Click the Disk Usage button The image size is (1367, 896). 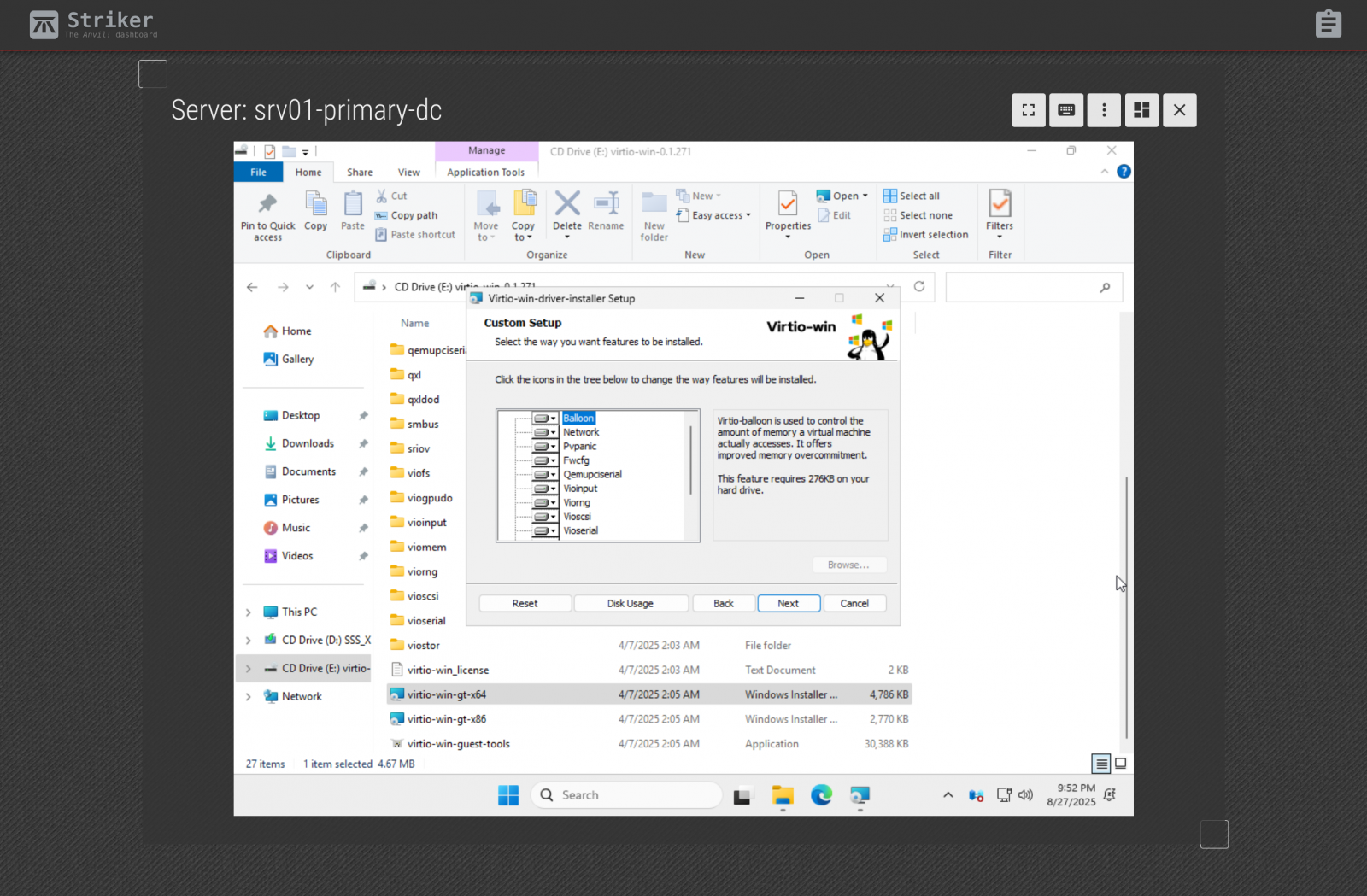(x=631, y=604)
